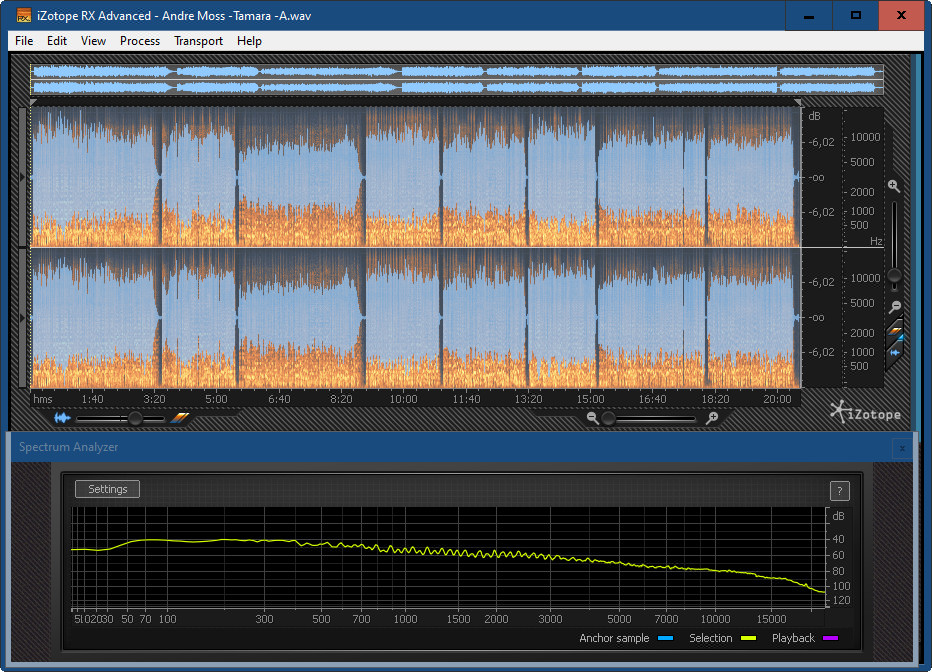Toggle the lower channel arrow on left edge
The image size is (932, 672).
pyautogui.click(x=24, y=317)
